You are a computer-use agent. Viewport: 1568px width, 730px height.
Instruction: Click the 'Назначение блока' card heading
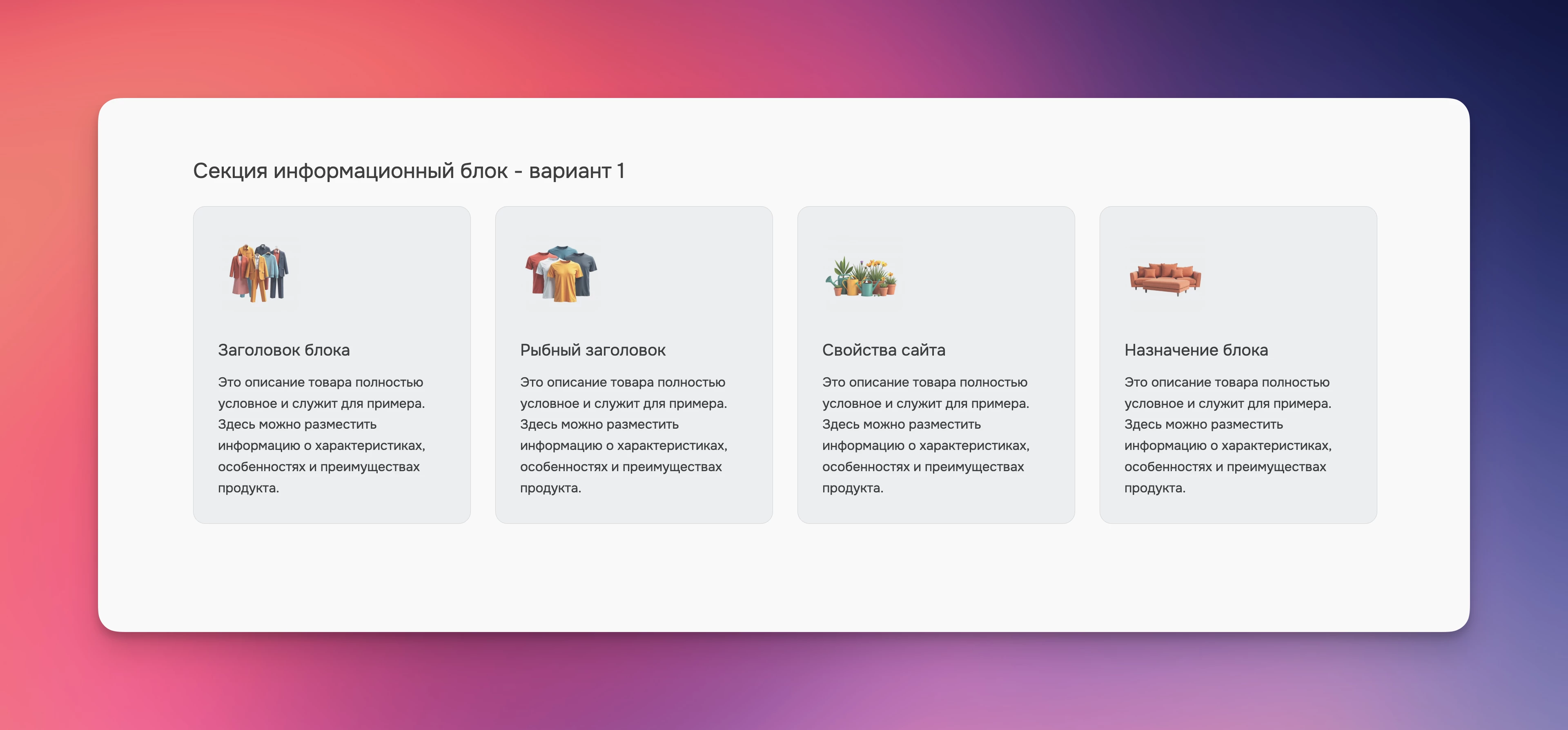1196,350
